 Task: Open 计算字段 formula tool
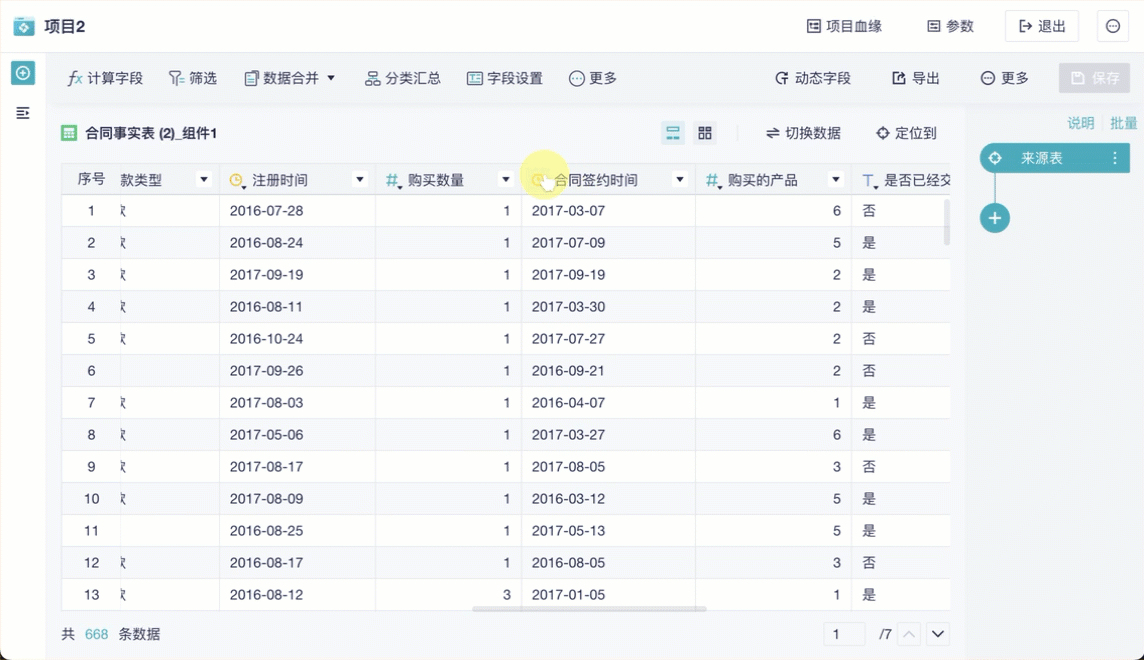coord(105,78)
